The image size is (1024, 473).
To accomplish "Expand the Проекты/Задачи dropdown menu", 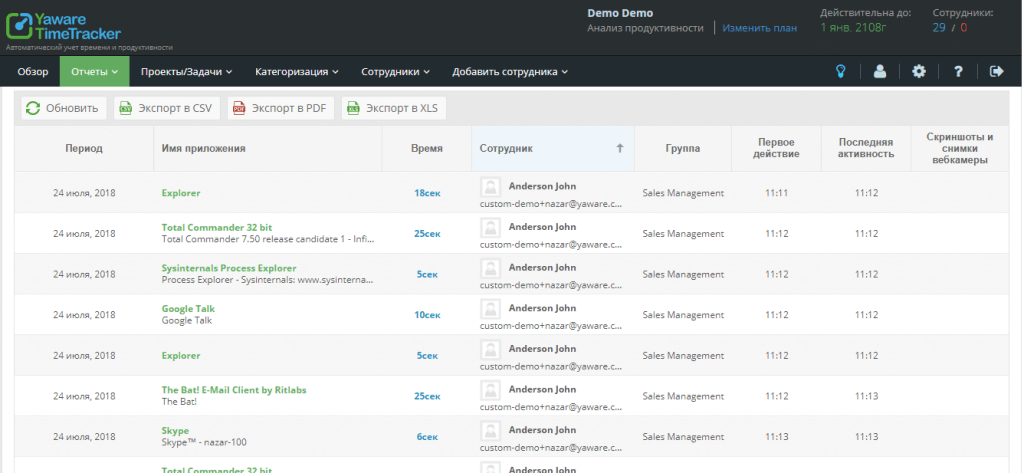I will pyautogui.click(x=186, y=71).
